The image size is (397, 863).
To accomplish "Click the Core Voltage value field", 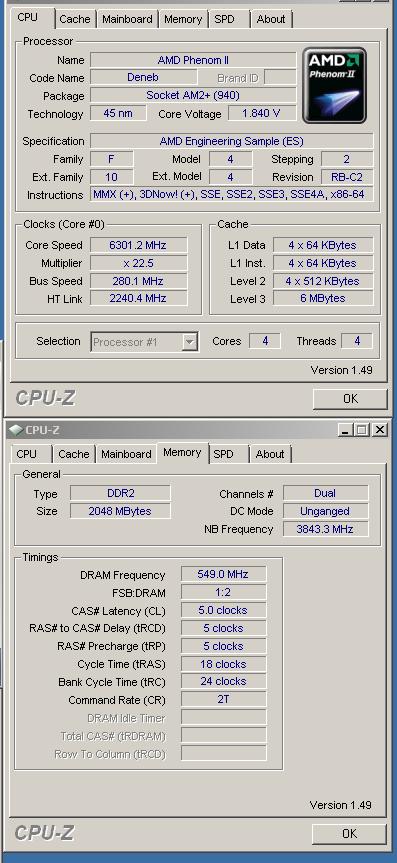I will point(262,114).
